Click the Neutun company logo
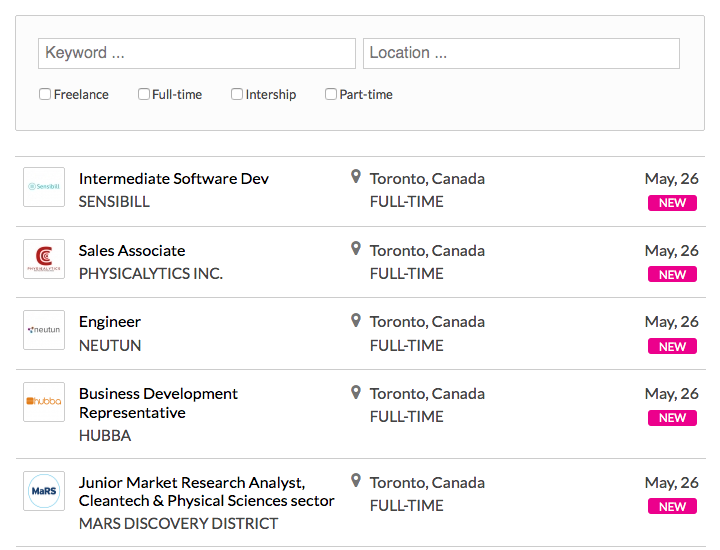This screenshot has width=720, height=550. pyautogui.click(x=44, y=330)
